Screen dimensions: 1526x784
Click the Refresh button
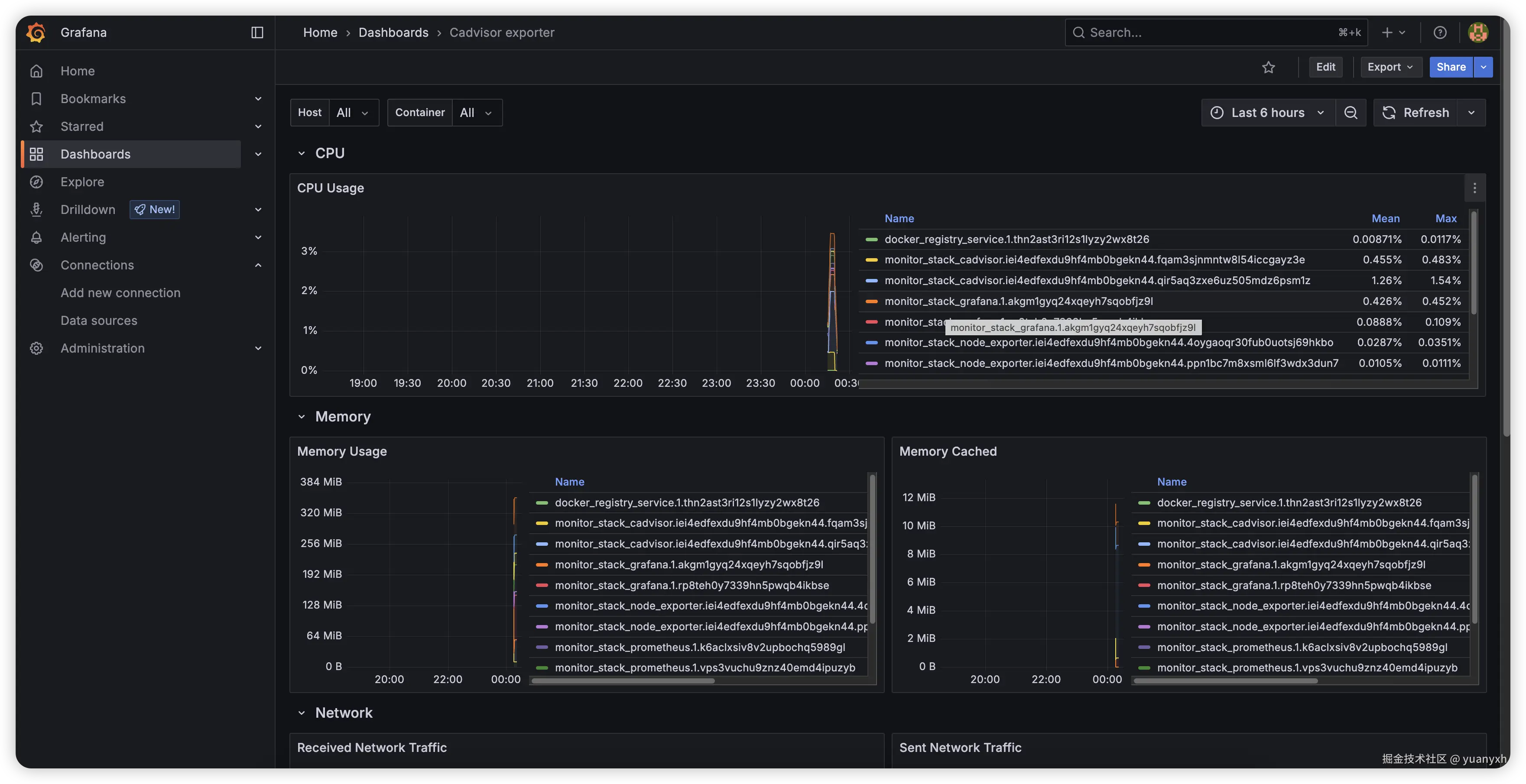coord(1416,112)
